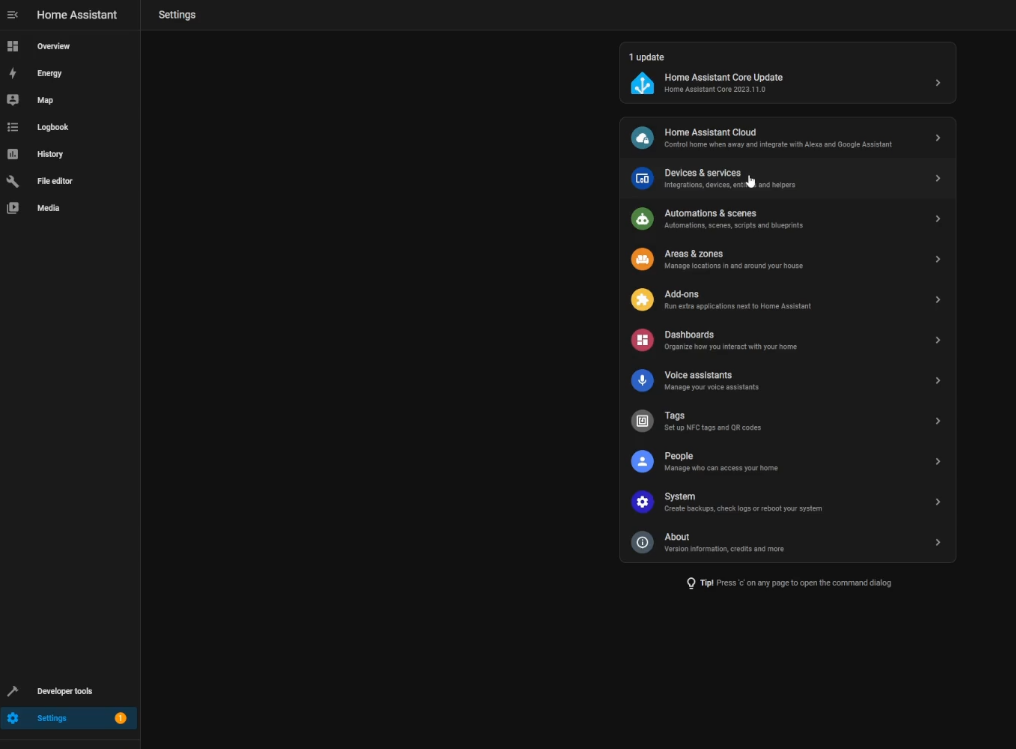Open Developer tools in the sidebar
Screen dimensions: 1016x749
coord(69,691)
